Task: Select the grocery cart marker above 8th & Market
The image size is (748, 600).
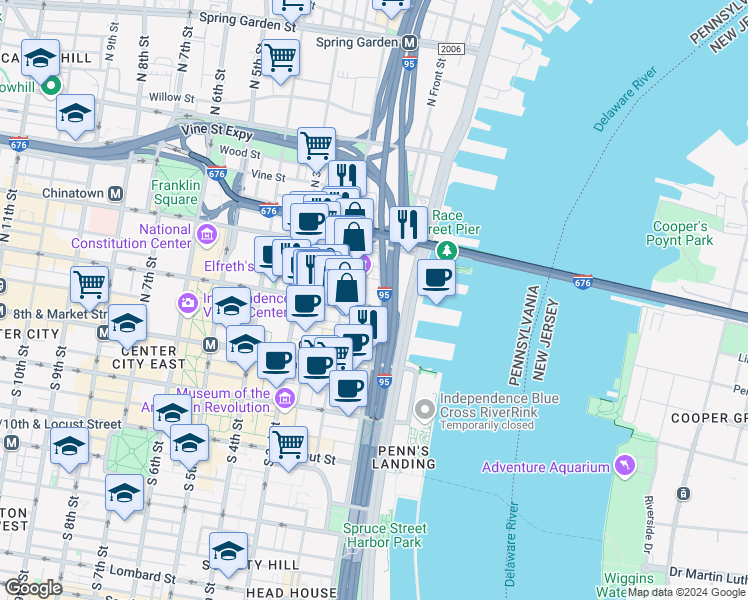Action: (90, 286)
